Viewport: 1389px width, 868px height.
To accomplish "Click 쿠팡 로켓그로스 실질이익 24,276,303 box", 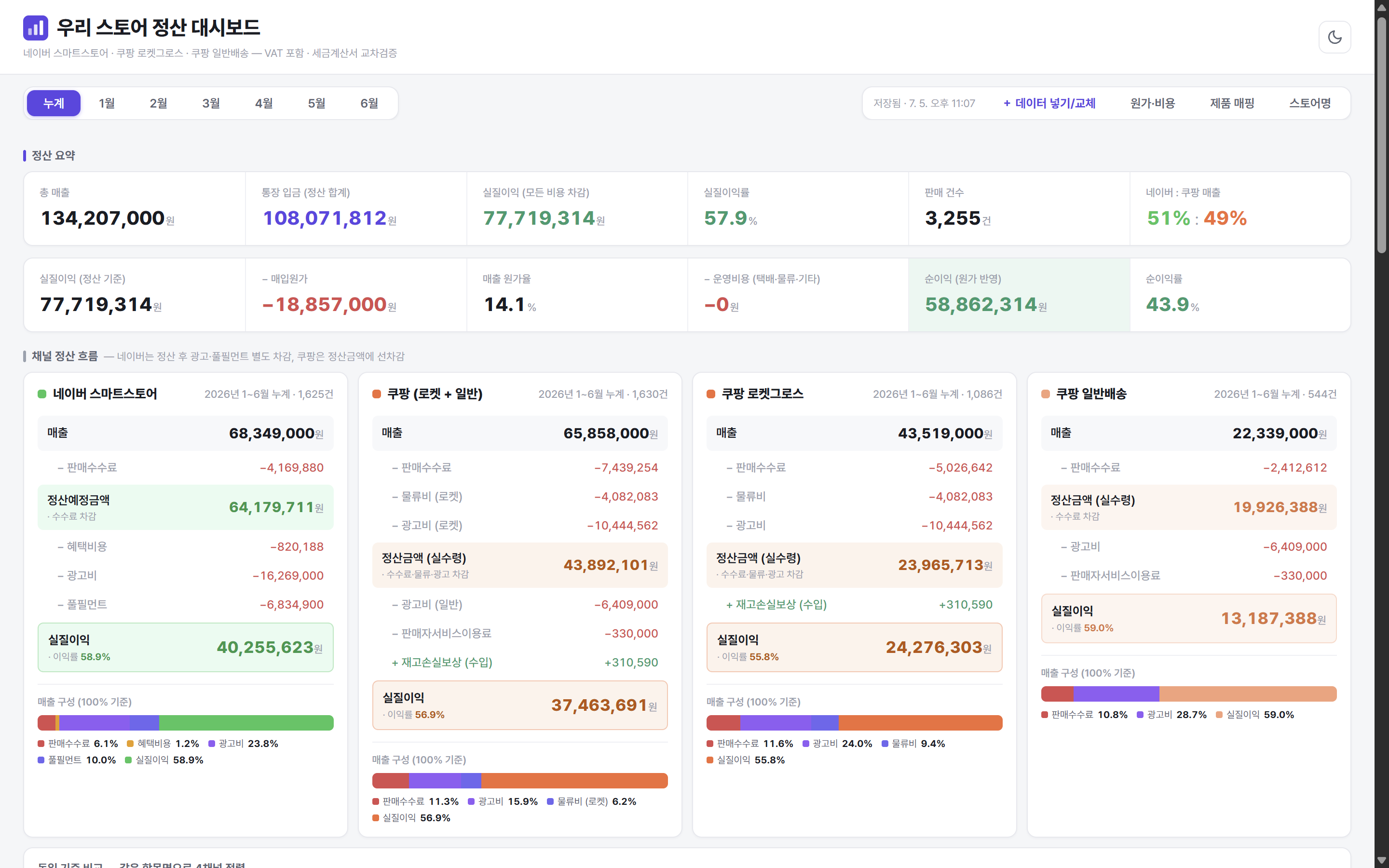I will pos(854,648).
